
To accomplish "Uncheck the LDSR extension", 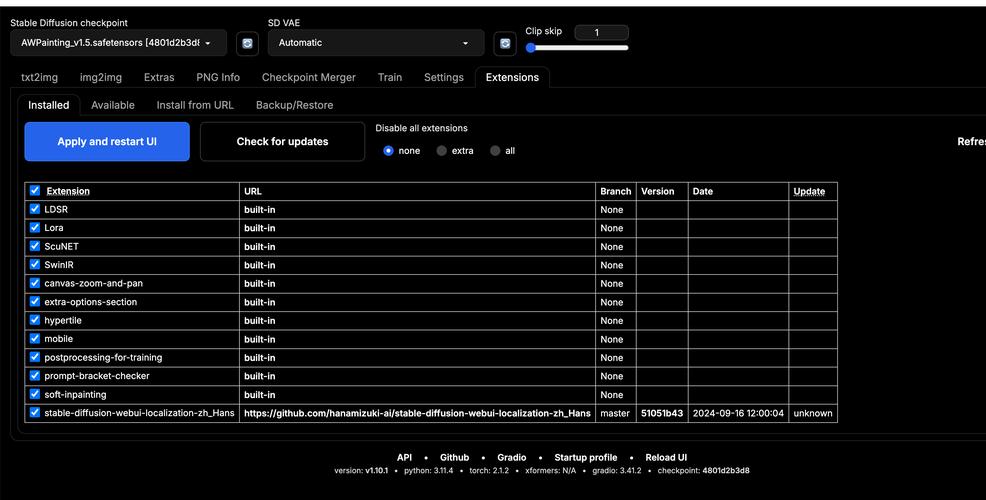I will [x=35, y=209].
